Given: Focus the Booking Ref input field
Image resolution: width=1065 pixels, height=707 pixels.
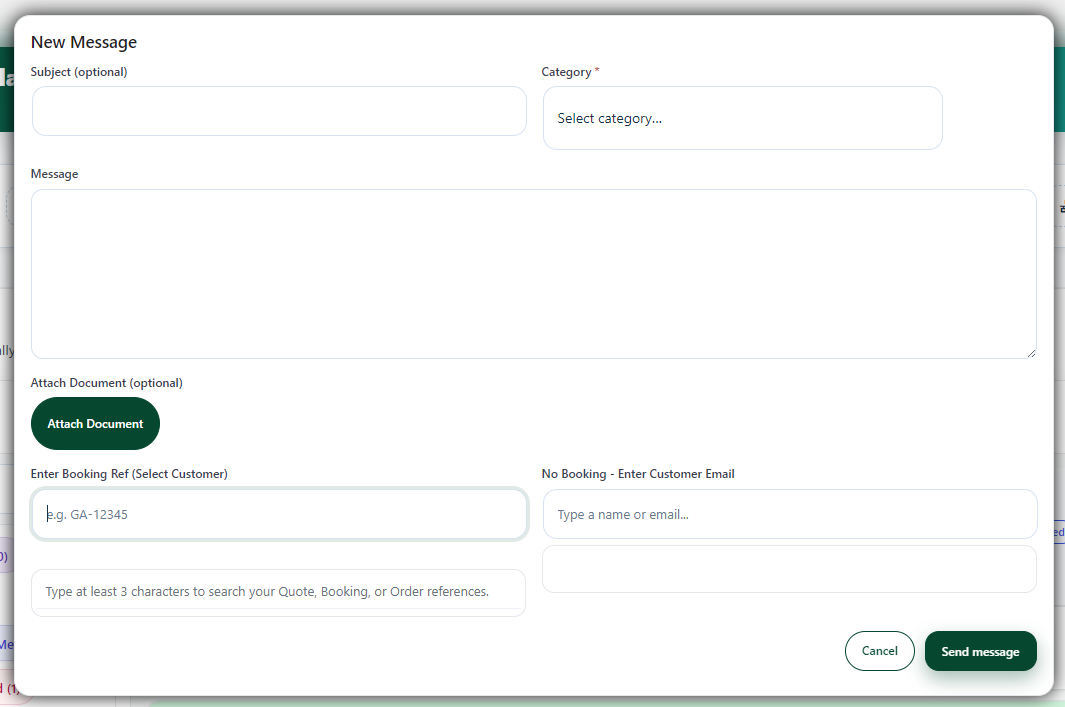Looking at the screenshot, I should tap(279, 514).
